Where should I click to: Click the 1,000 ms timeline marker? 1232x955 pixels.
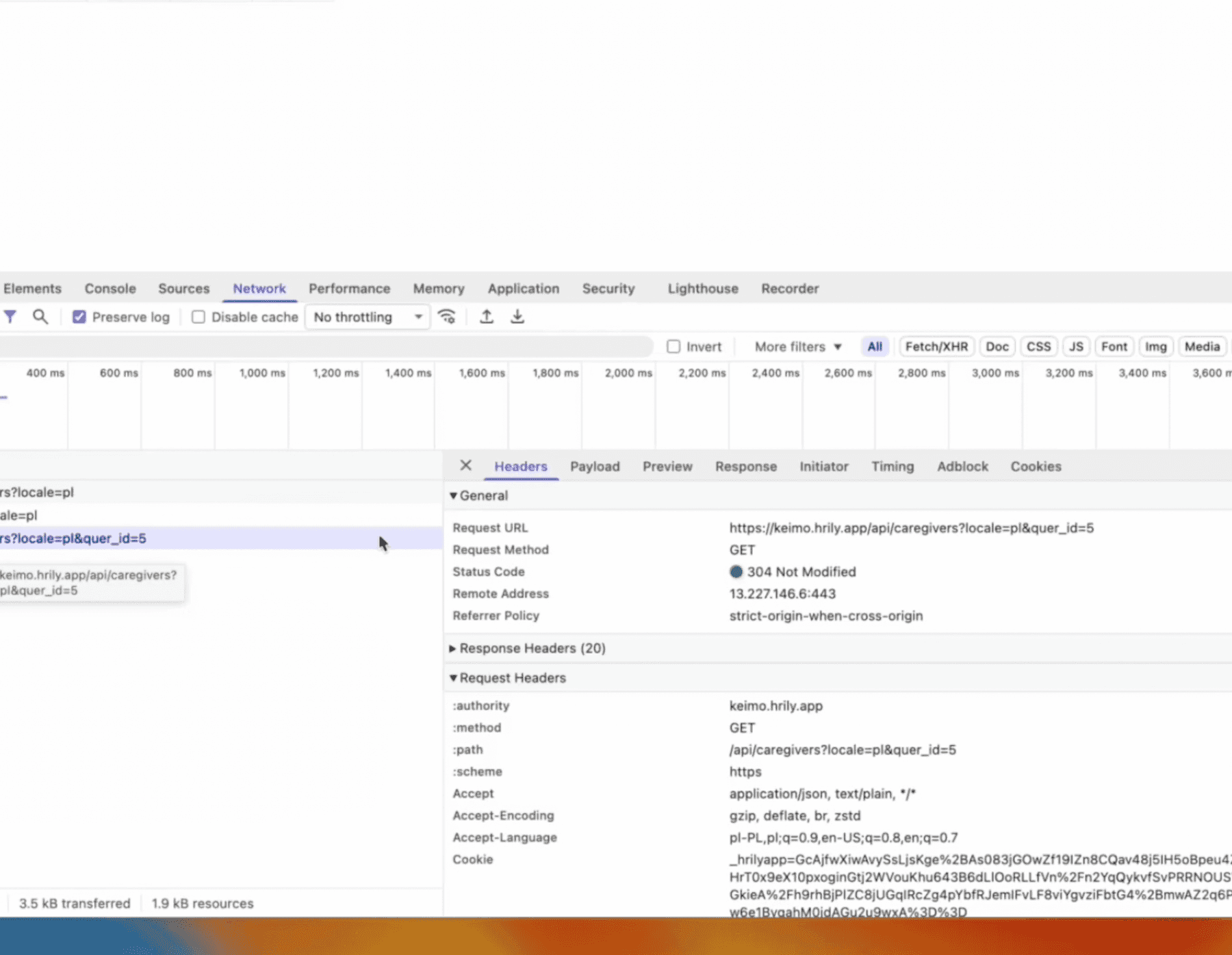pyautogui.click(x=262, y=373)
